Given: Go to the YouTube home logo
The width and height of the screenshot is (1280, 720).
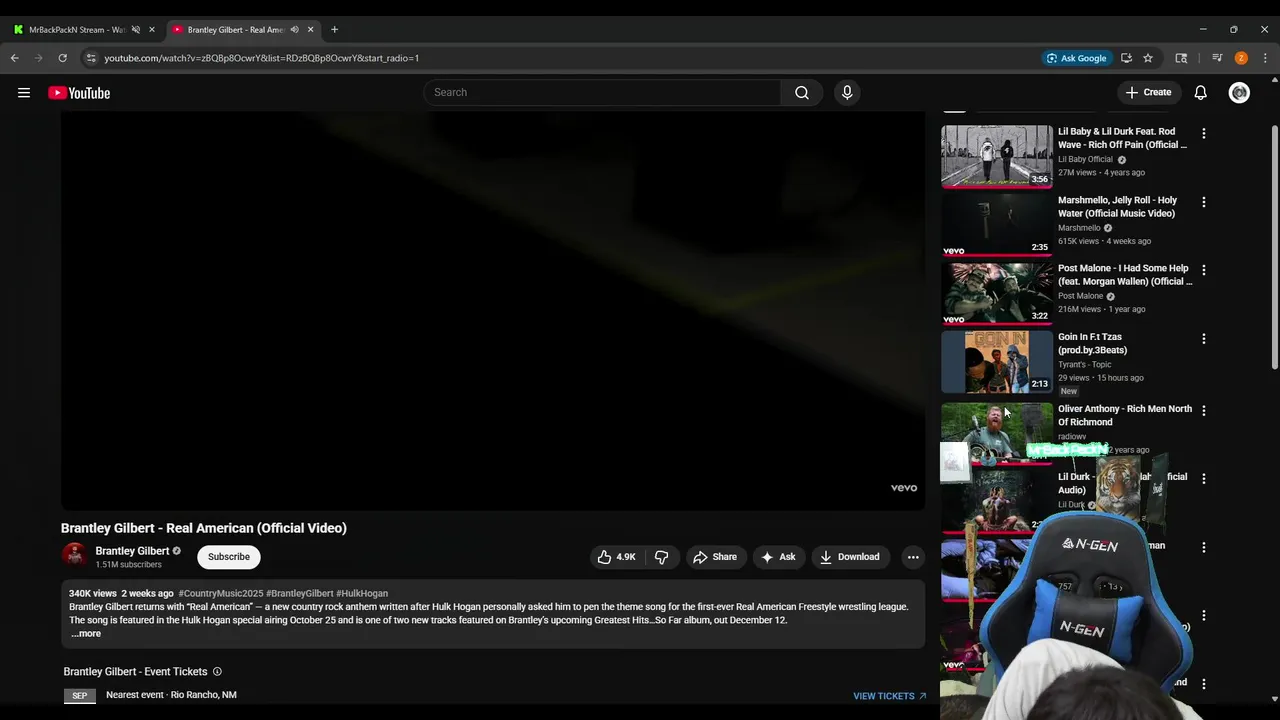Looking at the screenshot, I should point(79,93).
